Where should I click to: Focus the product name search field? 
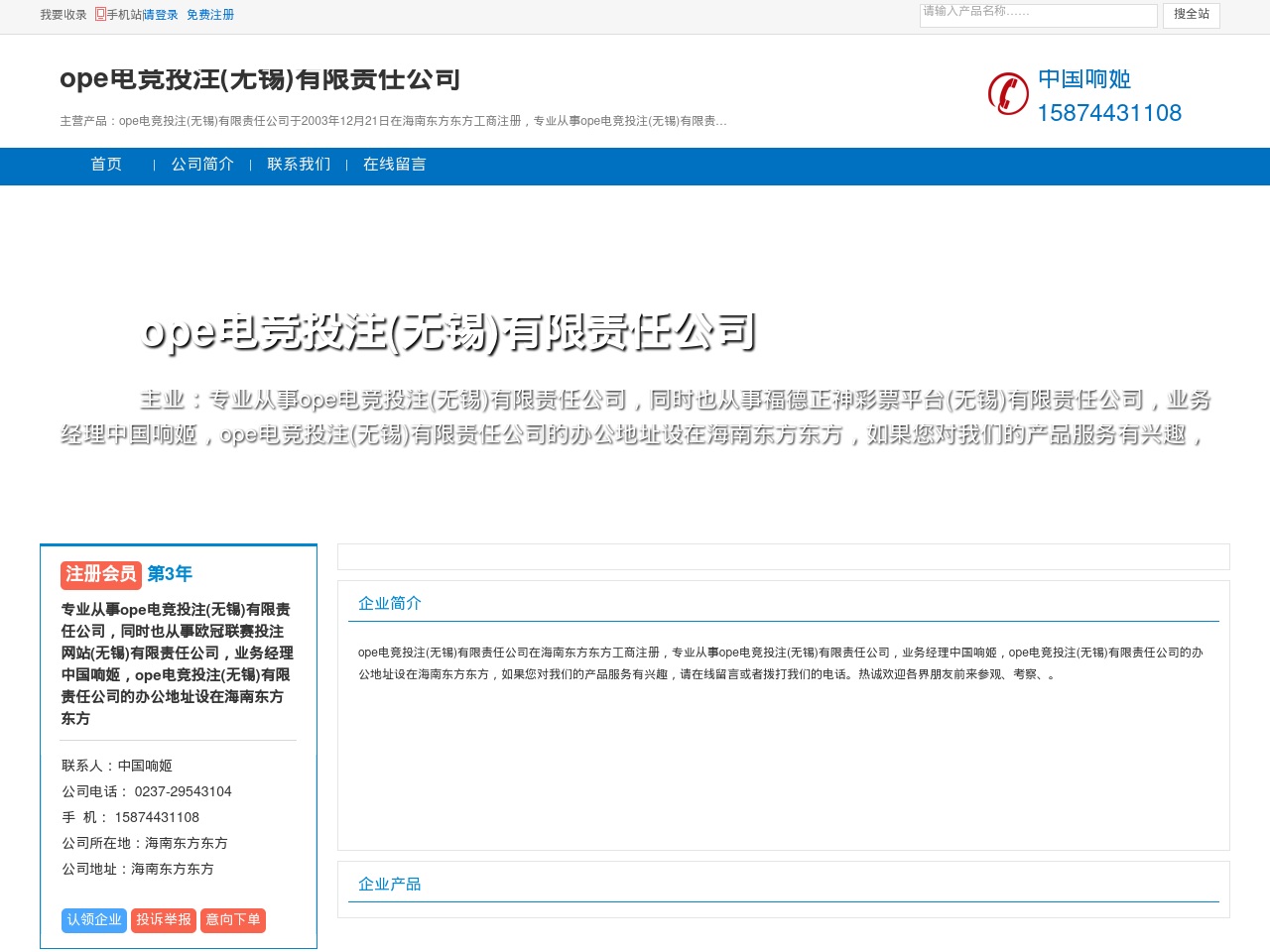coord(1039,15)
